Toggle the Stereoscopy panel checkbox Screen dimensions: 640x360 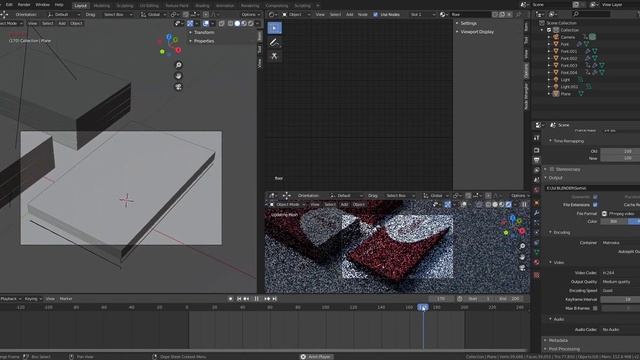click(552, 169)
